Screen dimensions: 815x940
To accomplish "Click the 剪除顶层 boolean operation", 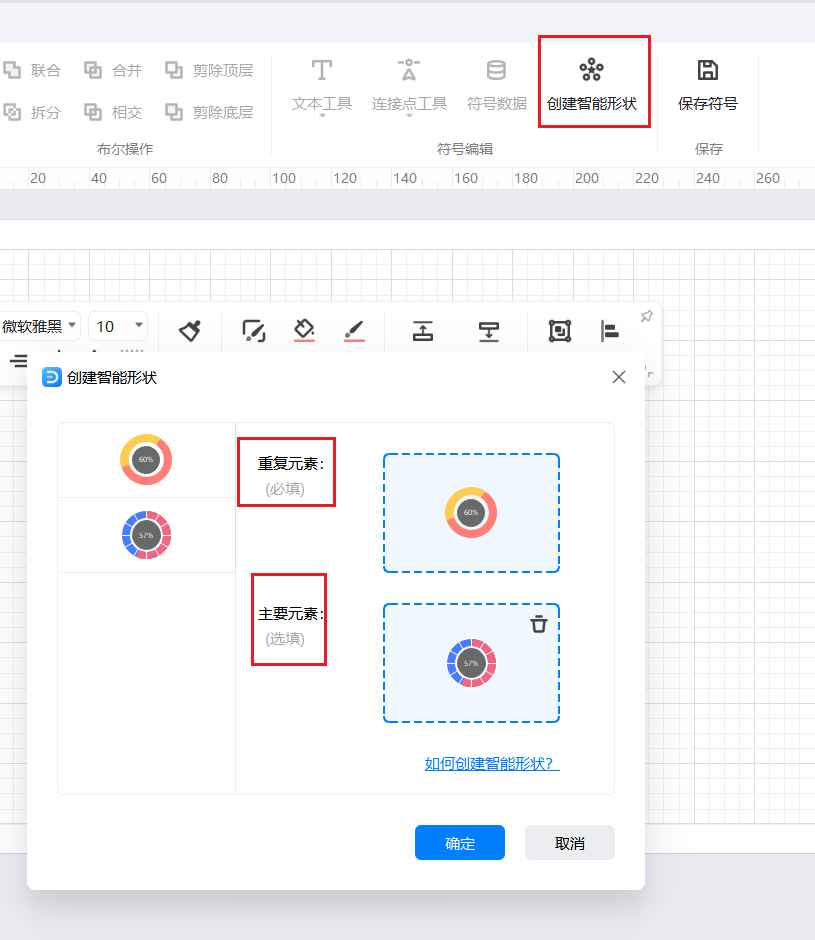I will pyautogui.click(x=210, y=70).
